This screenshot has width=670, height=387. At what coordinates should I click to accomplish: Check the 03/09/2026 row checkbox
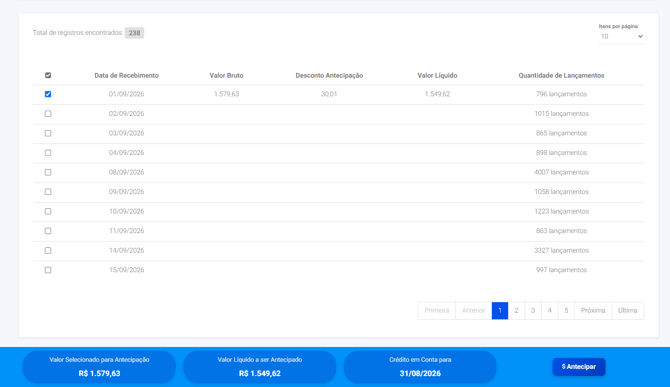pos(48,133)
